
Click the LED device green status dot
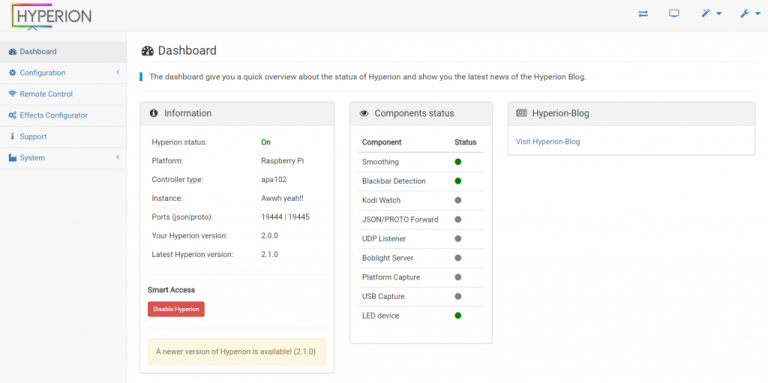tap(458, 315)
